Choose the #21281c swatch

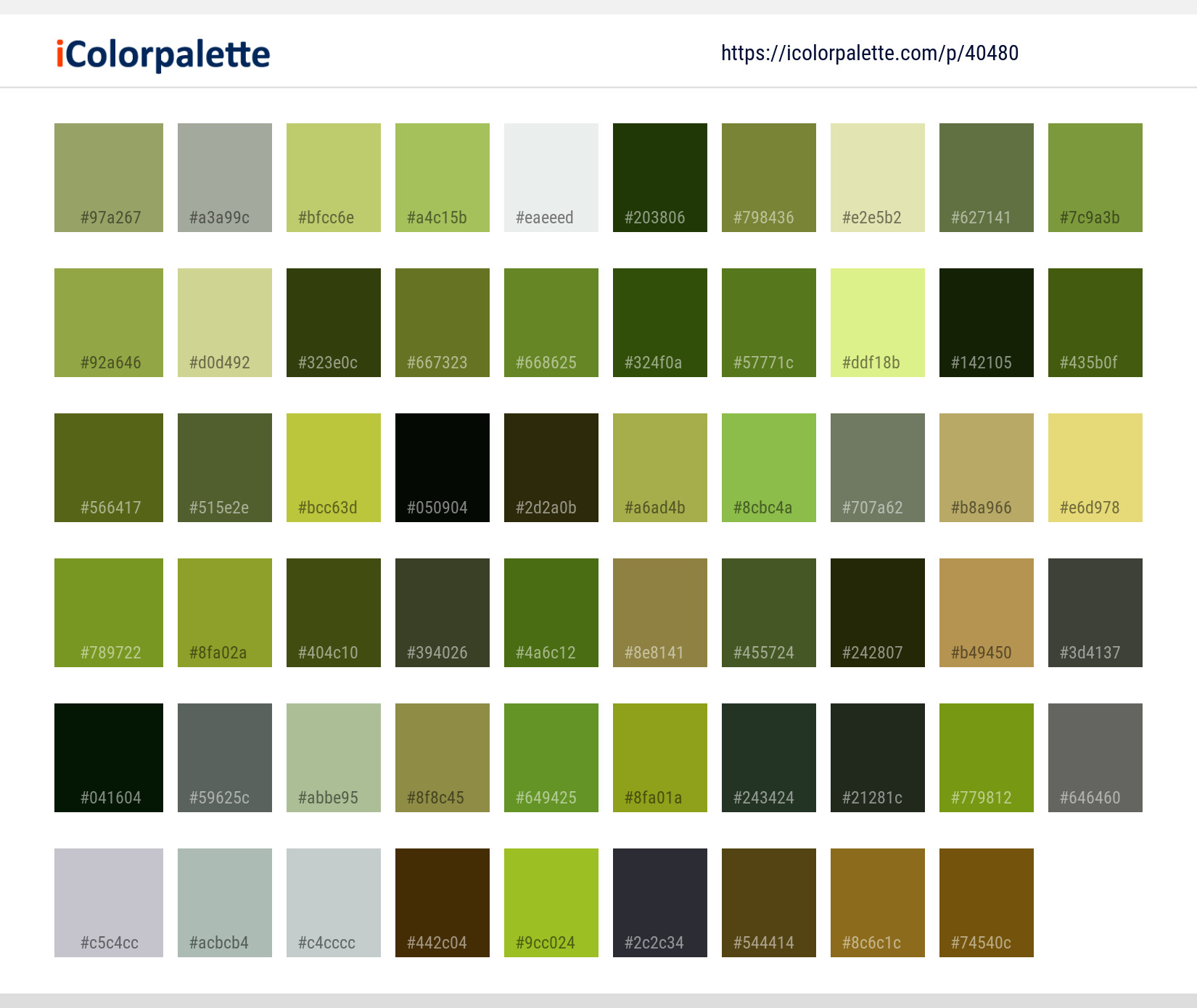(x=878, y=758)
